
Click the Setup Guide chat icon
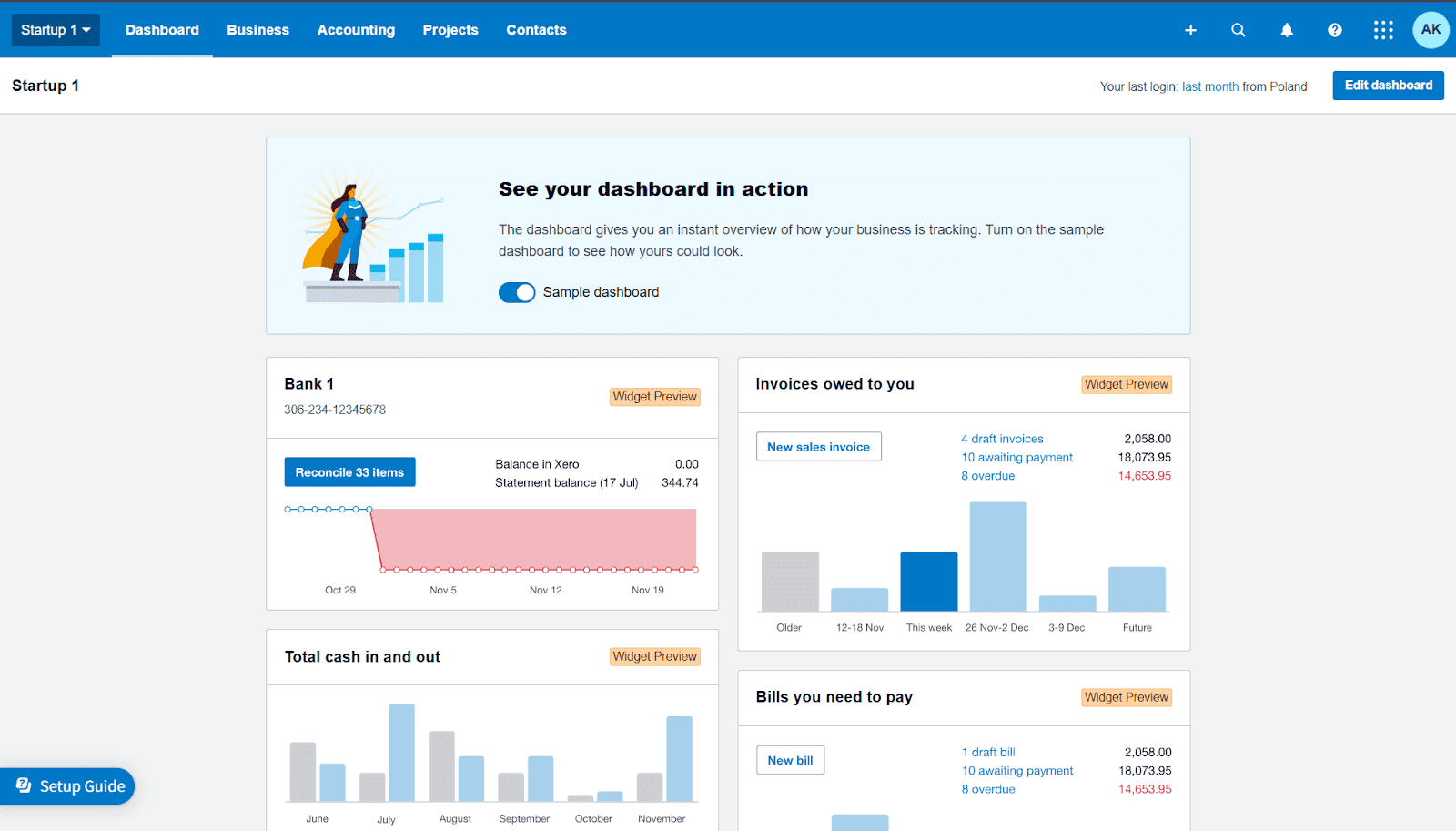click(x=25, y=785)
